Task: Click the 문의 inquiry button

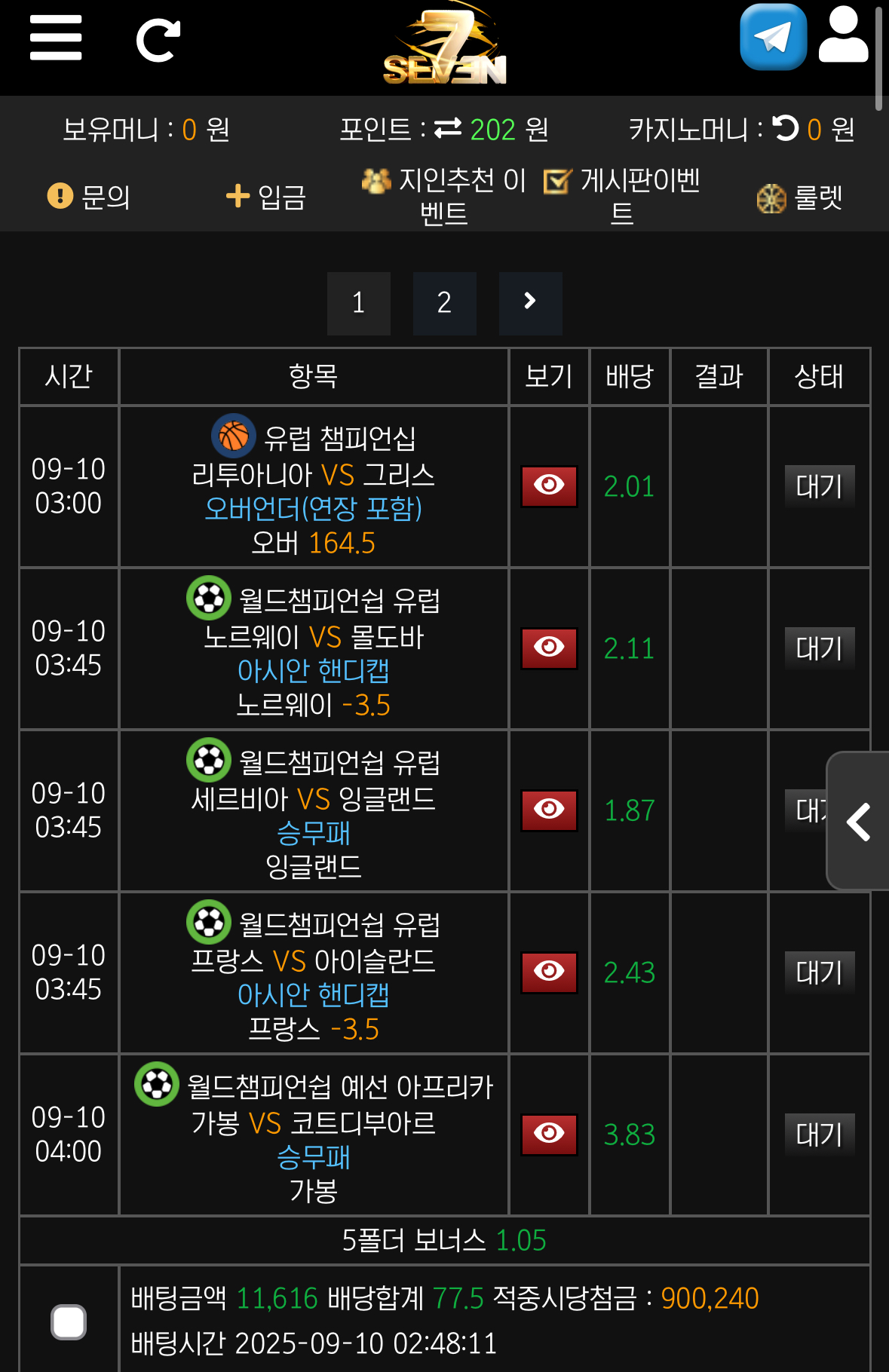Action: 89,197
